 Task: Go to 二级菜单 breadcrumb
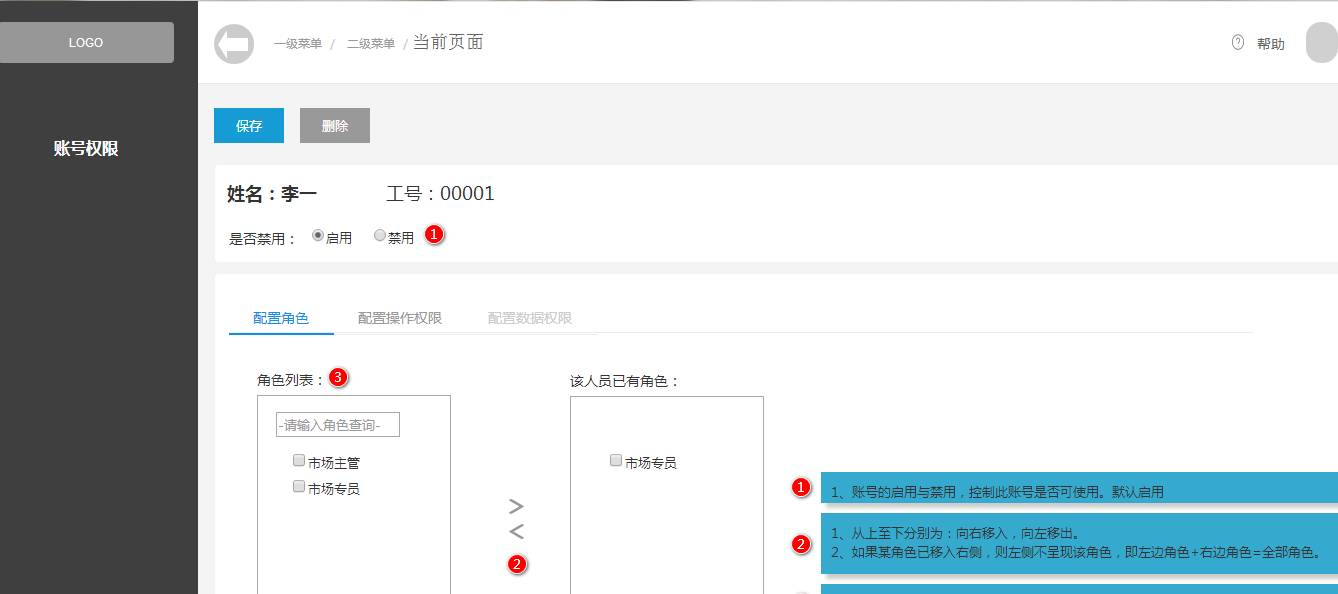point(371,44)
